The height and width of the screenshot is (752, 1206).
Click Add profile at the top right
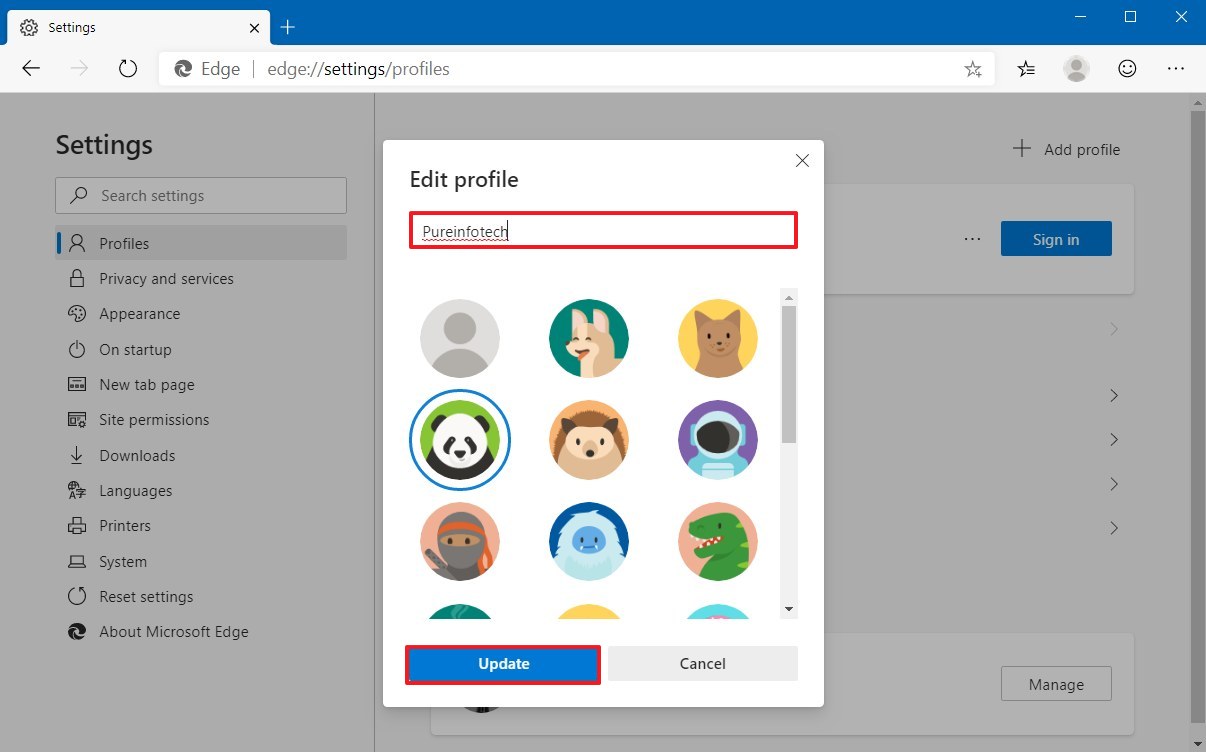(1066, 149)
